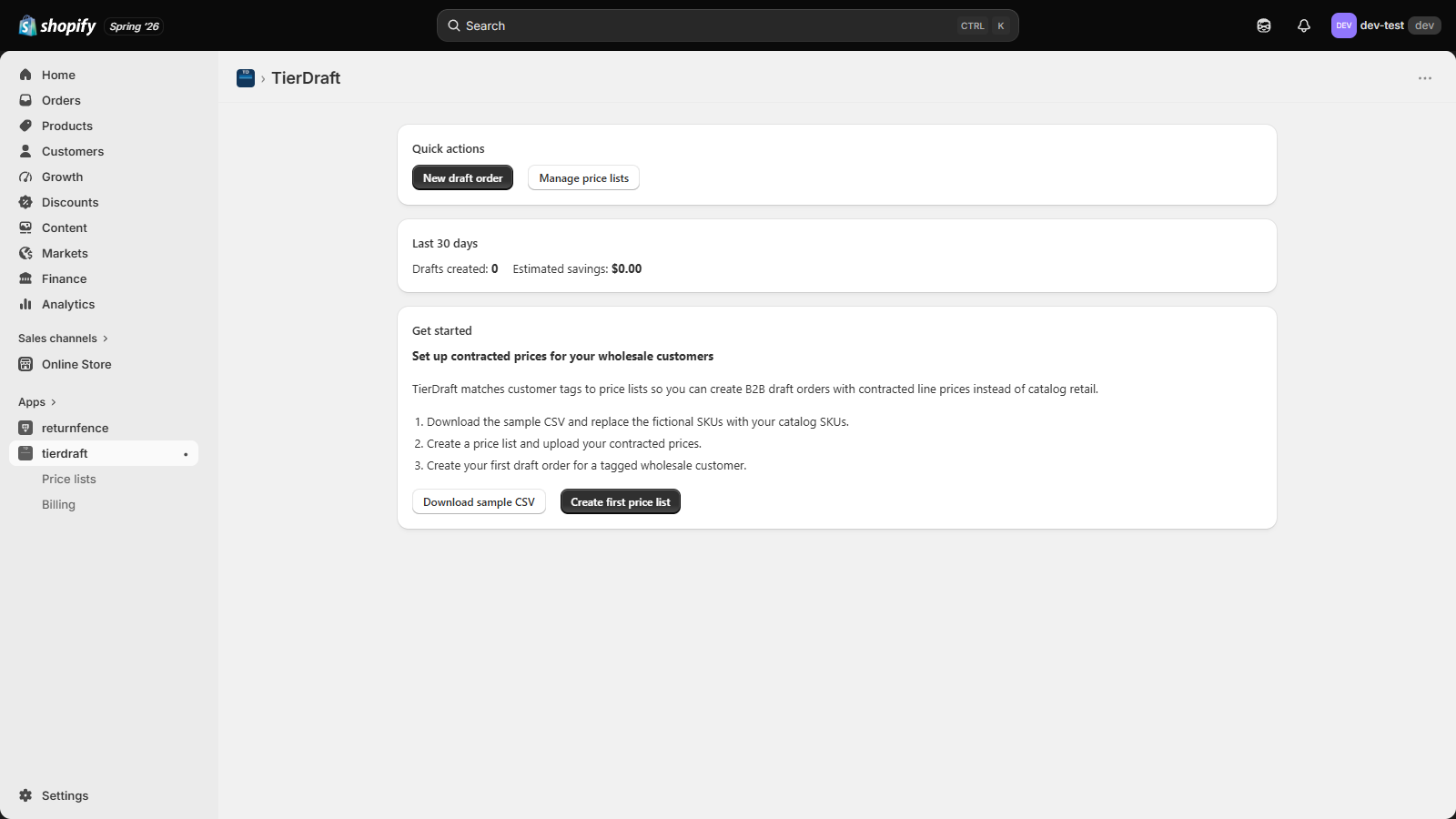
Task: Go to Orders
Action: pos(104,100)
